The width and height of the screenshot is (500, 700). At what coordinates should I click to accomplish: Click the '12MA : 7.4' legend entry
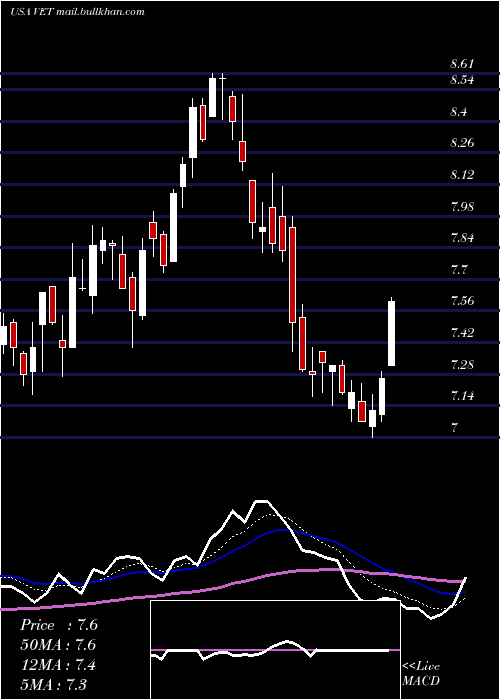(x=58, y=665)
